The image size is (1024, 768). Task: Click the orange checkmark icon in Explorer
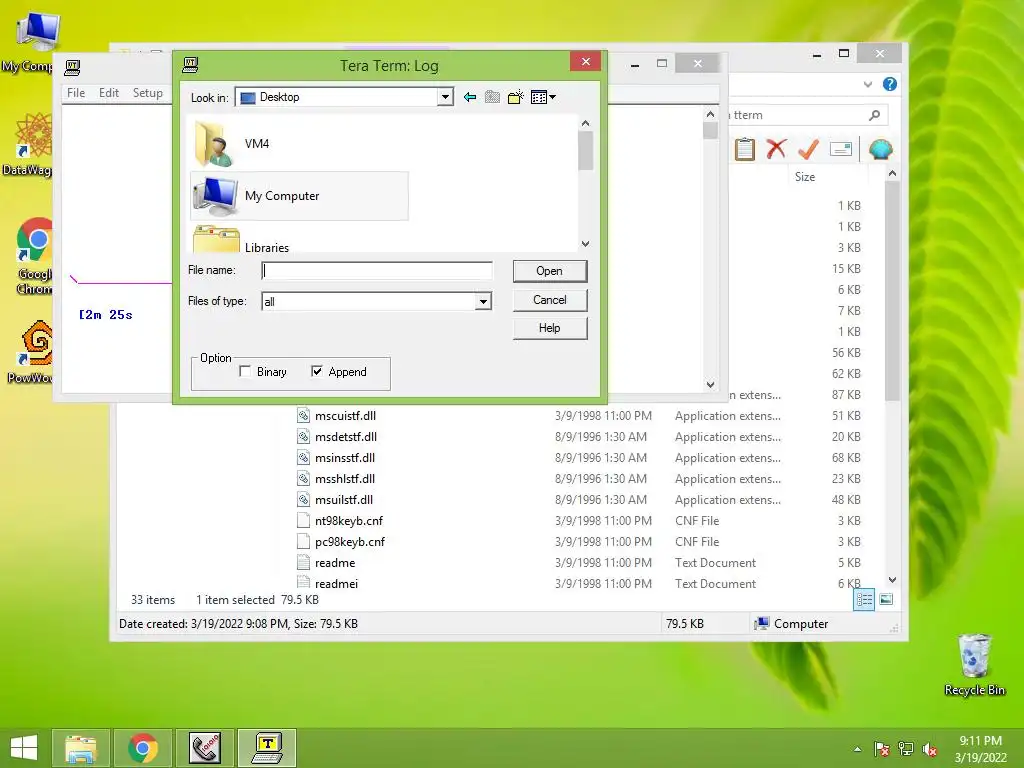pyautogui.click(x=808, y=150)
